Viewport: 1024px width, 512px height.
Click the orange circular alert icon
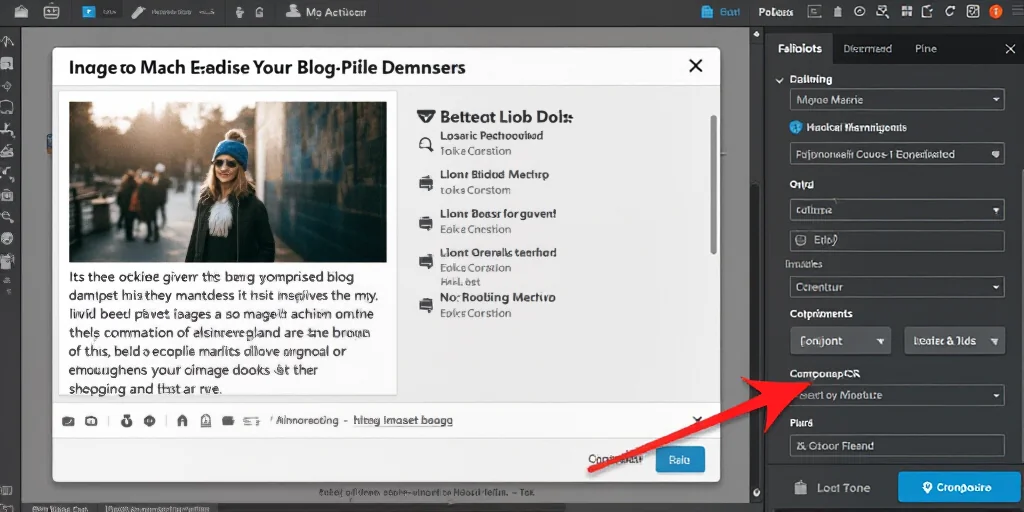pos(996,11)
